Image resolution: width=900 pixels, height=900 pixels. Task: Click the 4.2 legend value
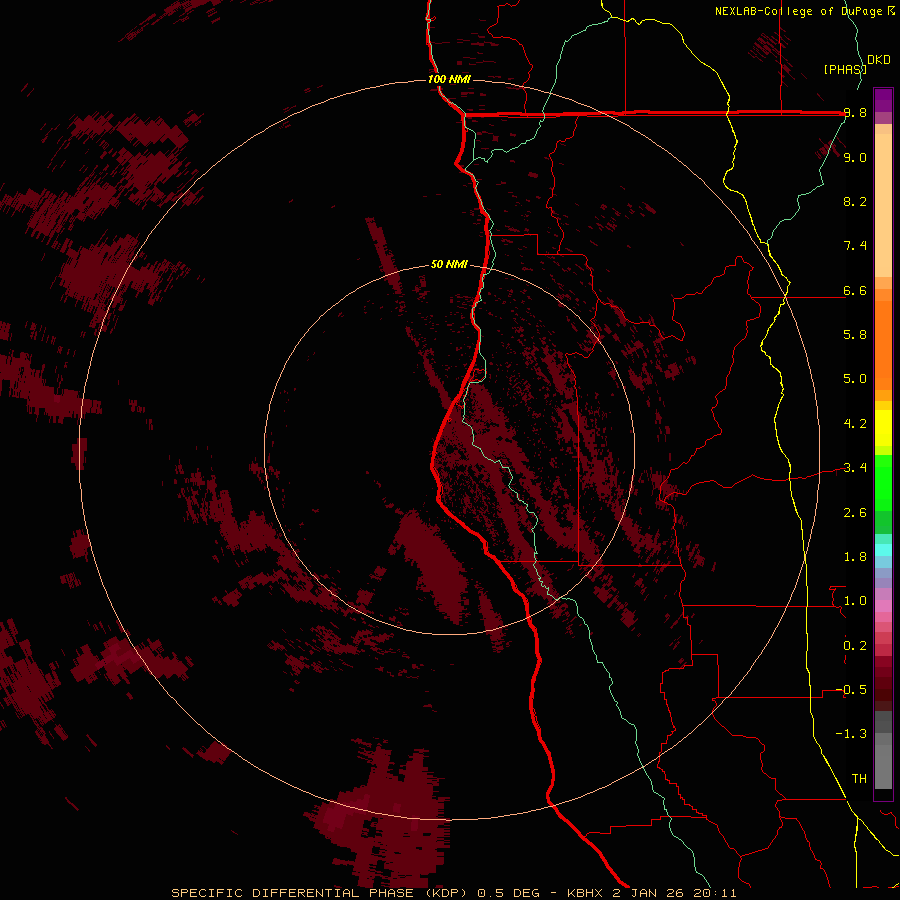point(855,424)
